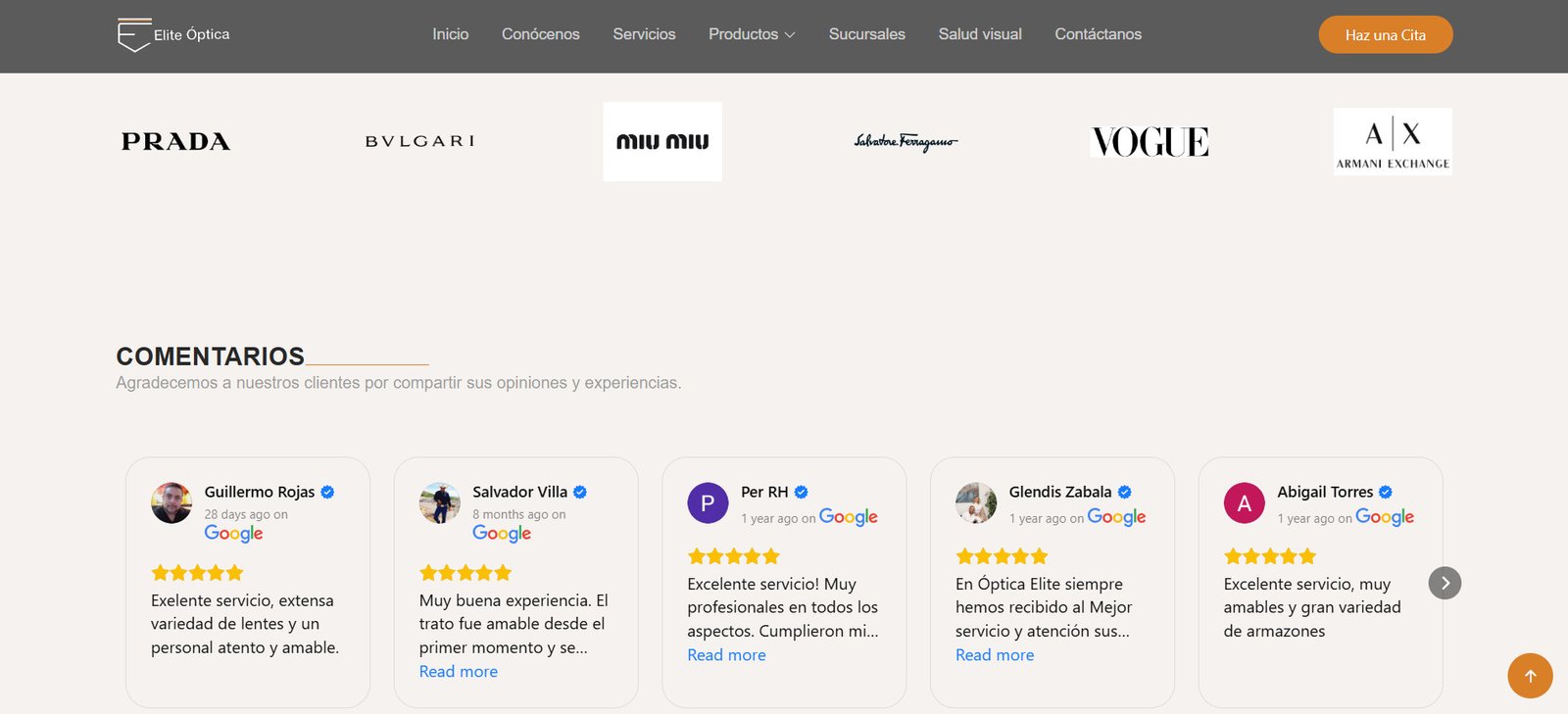Expand Per RH's review with Read more
Viewport: 1568px width, 714px height.
tap(726, 655)
